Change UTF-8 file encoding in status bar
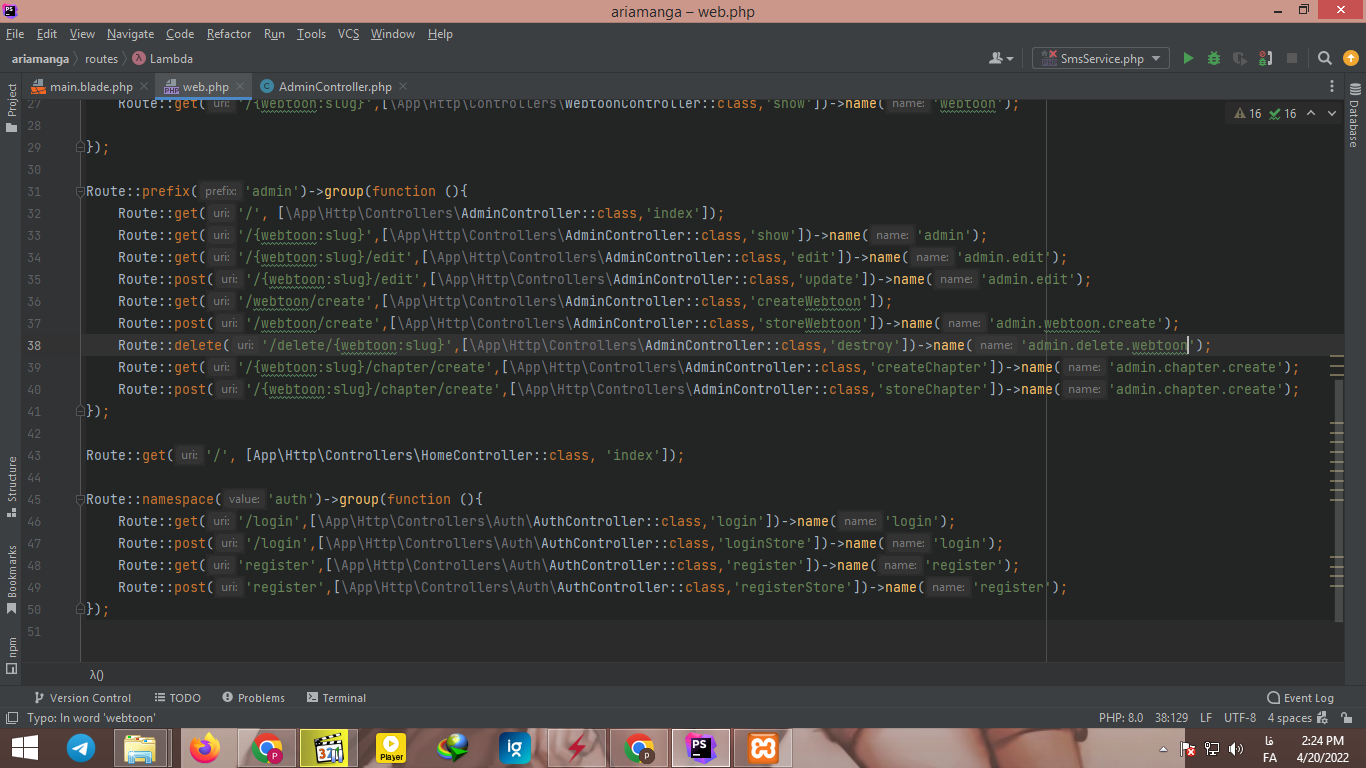 coord(1240,718)
